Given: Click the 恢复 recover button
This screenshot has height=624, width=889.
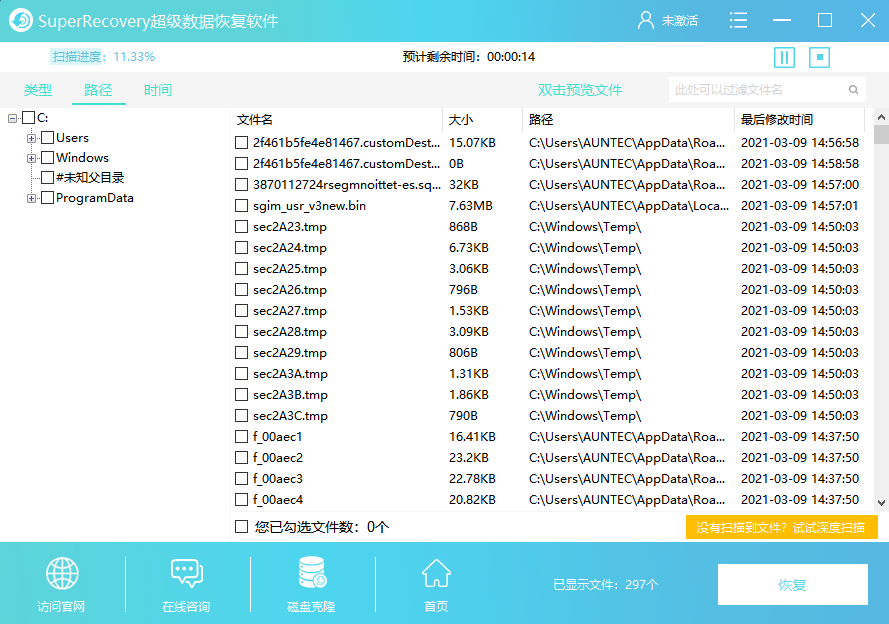Looking at the screenshot, I should (x=793, y=584).
